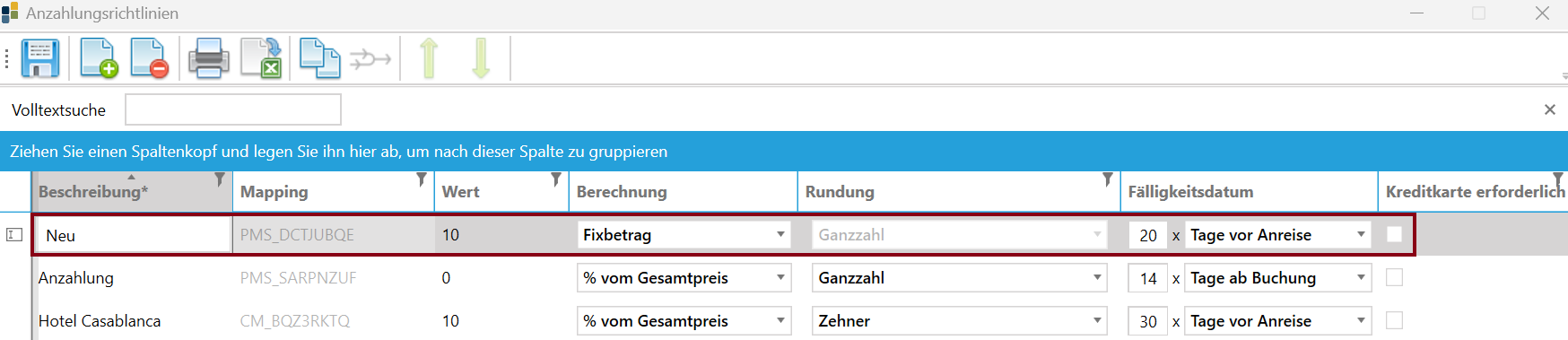This screenshot has height=340, width=1568.
Task: Print the list using printer icon
Action: coord(208,59)
